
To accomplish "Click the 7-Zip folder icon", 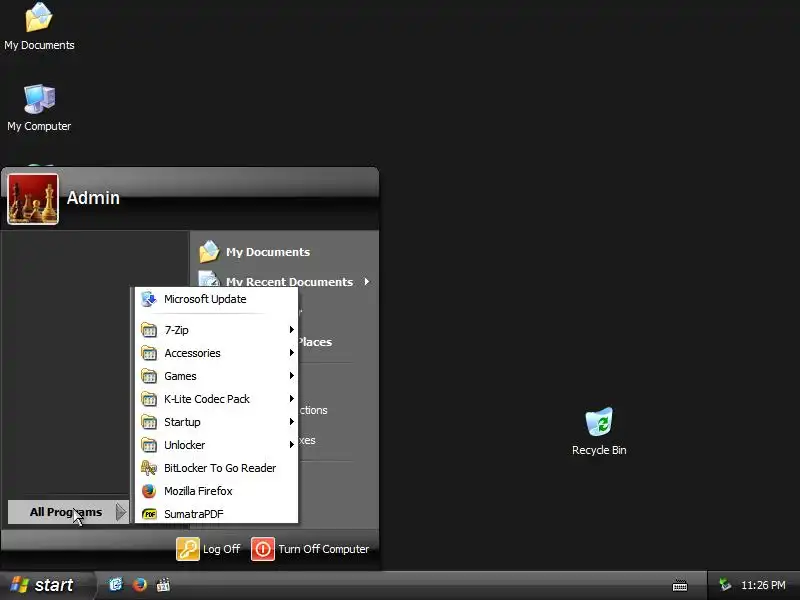I will 148,330.
